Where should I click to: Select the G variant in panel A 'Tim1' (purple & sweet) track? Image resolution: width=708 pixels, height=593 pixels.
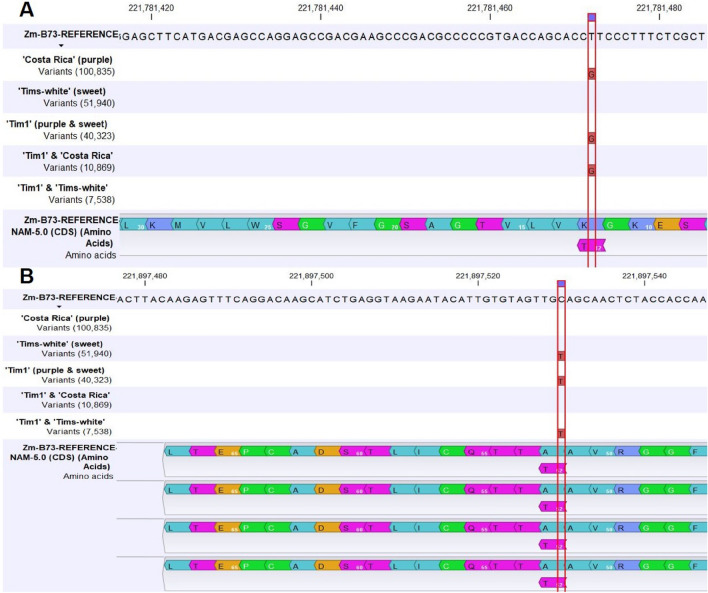(592, 138)
